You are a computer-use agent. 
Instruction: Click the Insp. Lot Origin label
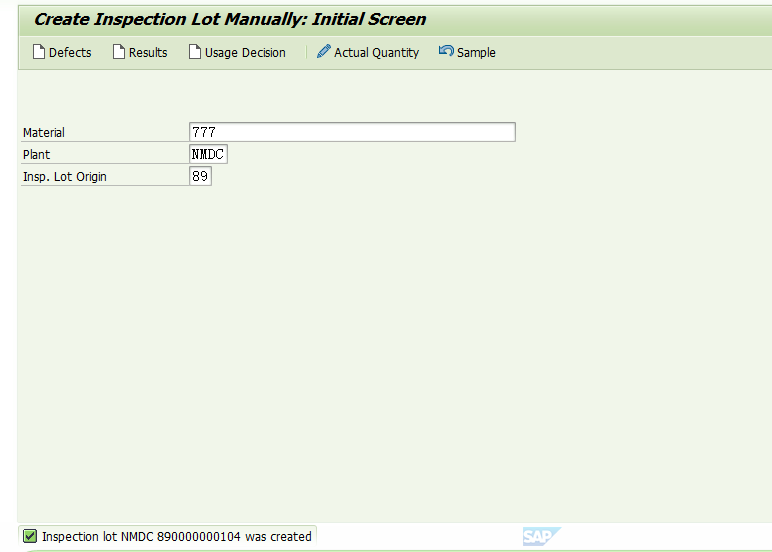point(65,177)
